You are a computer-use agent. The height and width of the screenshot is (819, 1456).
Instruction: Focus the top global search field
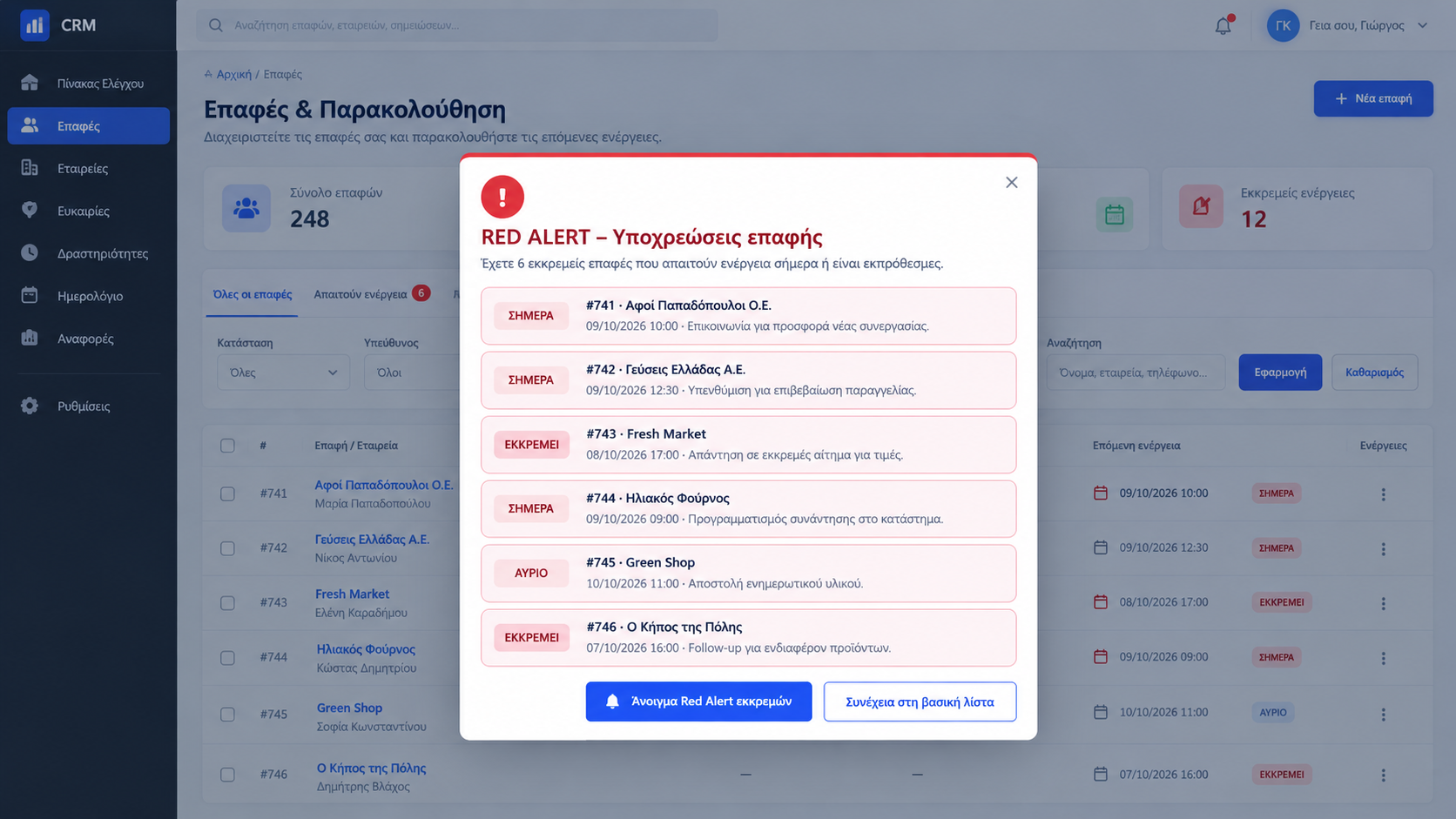pos(457,25)
